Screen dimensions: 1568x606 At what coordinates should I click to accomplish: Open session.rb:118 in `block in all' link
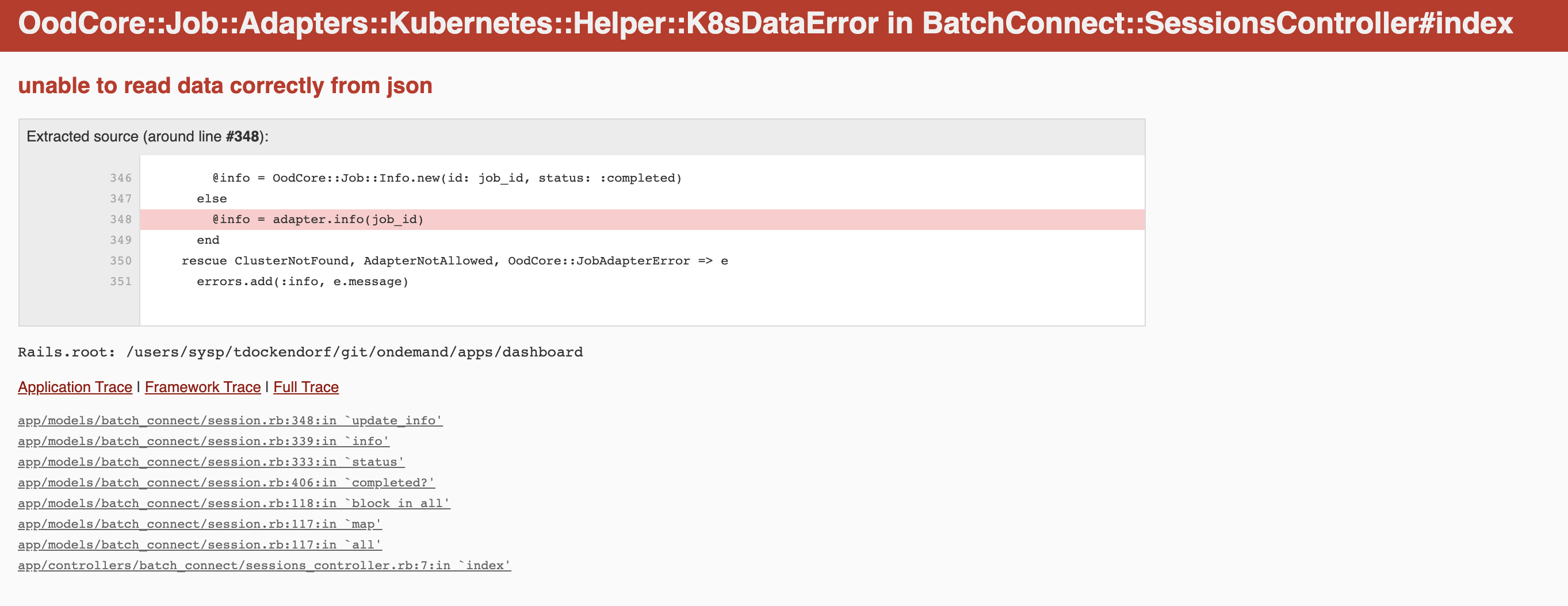coord(234,503)
